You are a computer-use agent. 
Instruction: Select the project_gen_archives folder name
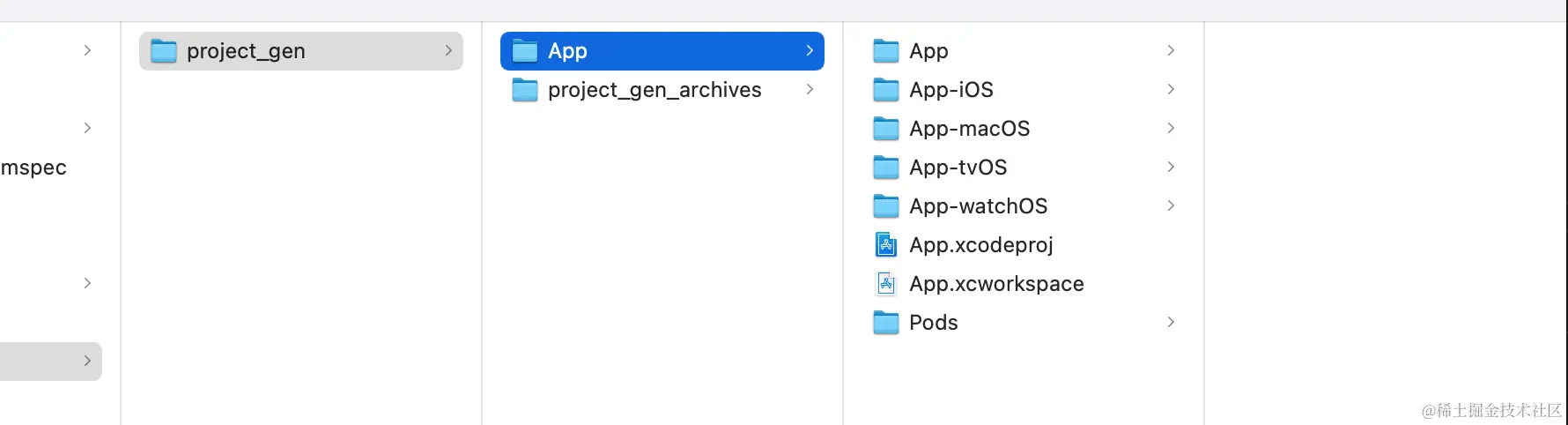(655, 90)
